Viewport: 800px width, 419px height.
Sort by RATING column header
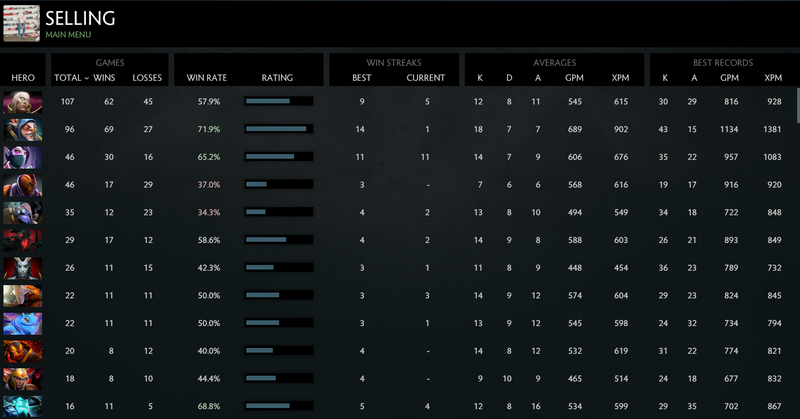[277, 77]
